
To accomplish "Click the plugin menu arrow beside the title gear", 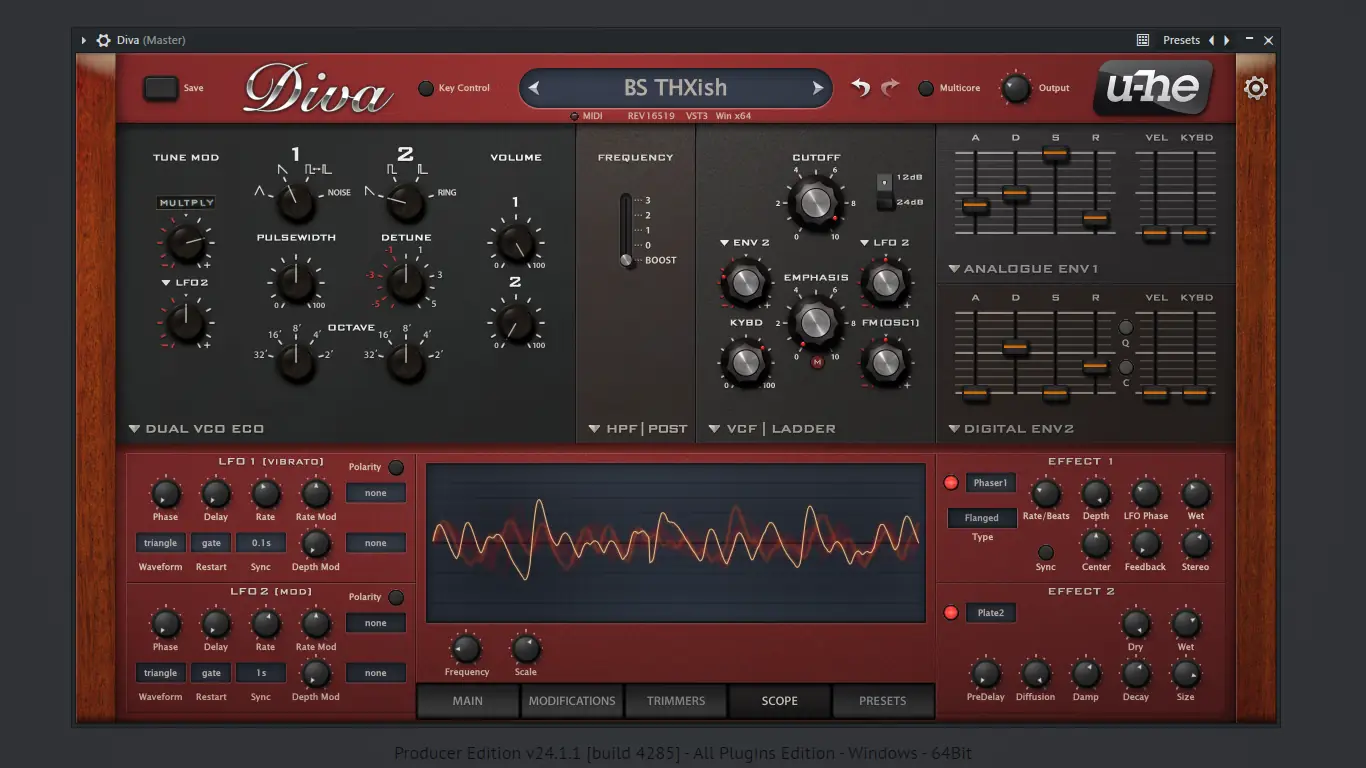I will [84, 40].
